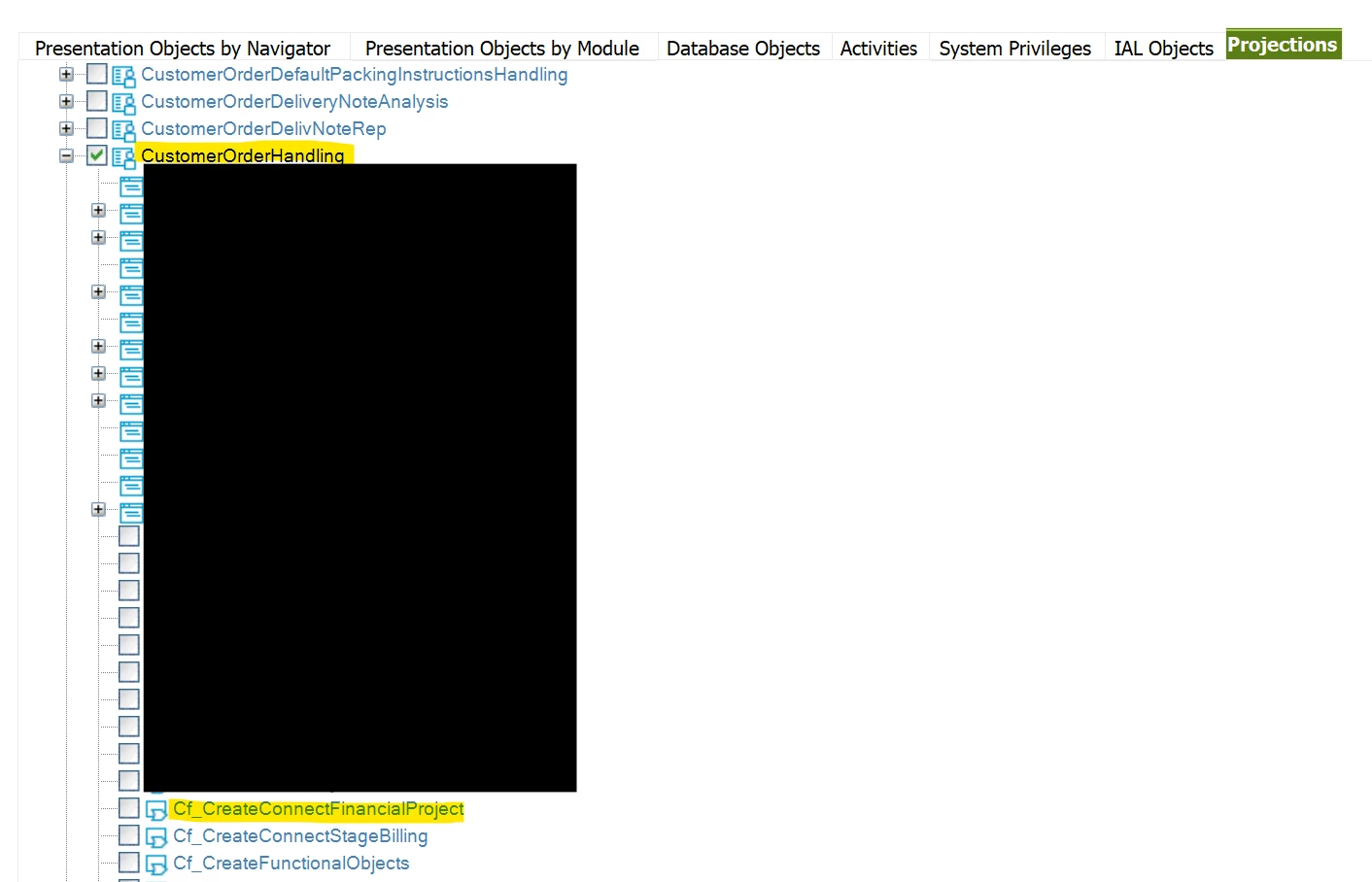1372x882 pixels.
Task: Collapse the CustomerOrderHandling node
Action: pos(66,155)
